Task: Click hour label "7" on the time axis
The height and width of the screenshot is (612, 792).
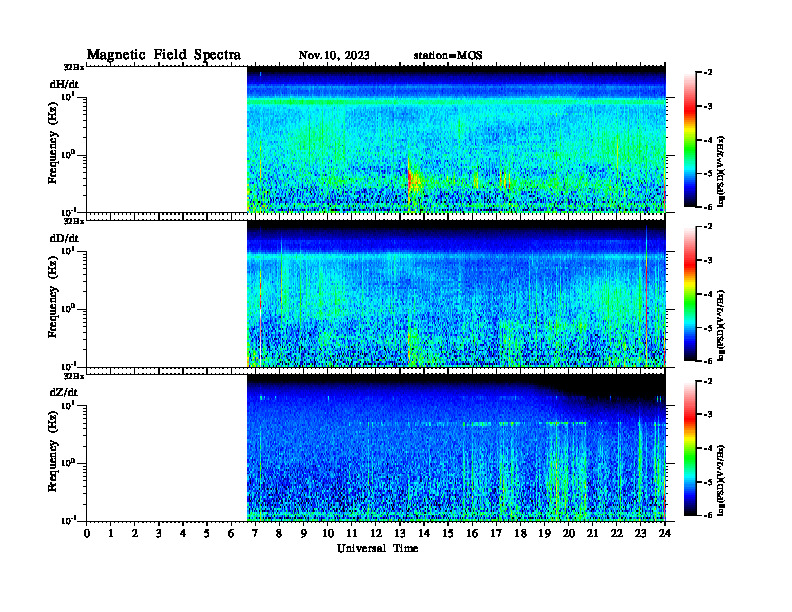Action: point(255,534)
